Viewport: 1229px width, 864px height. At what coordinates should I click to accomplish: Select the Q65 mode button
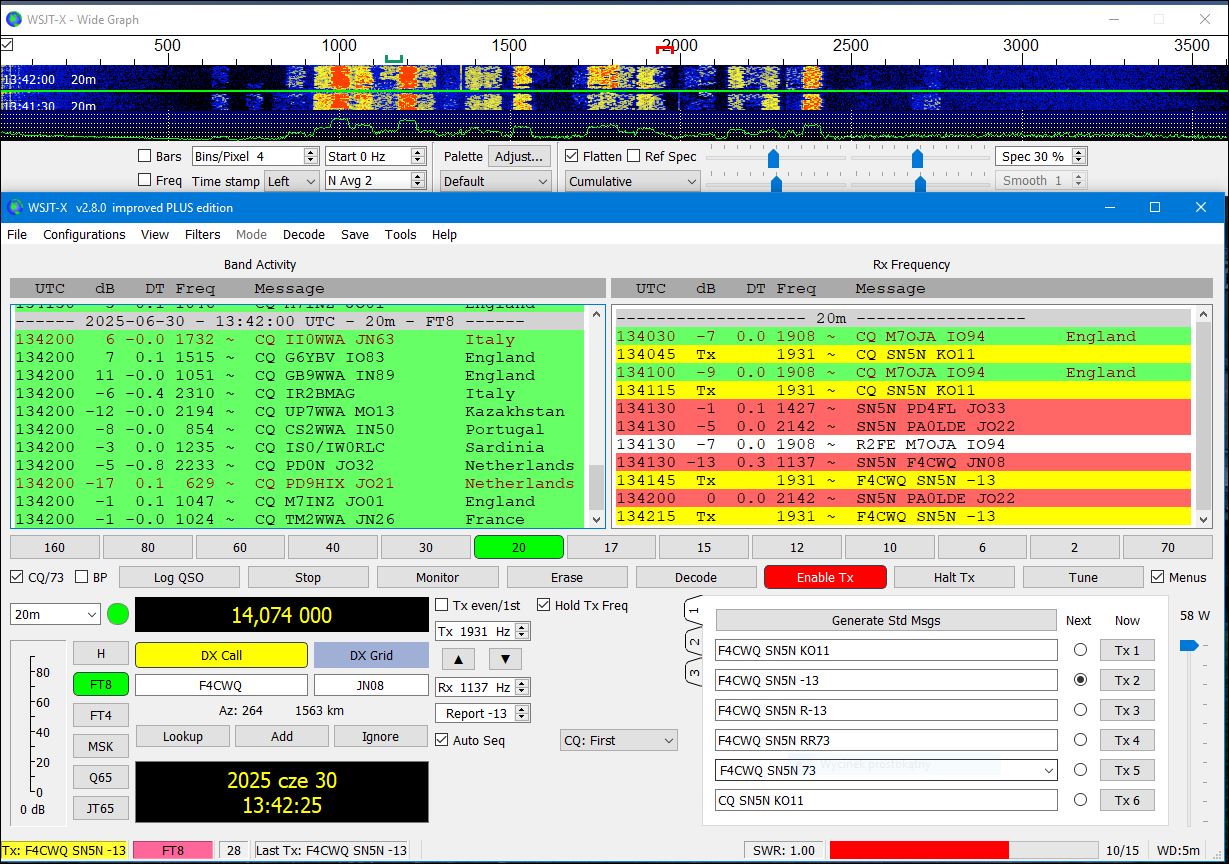point(101,777)
